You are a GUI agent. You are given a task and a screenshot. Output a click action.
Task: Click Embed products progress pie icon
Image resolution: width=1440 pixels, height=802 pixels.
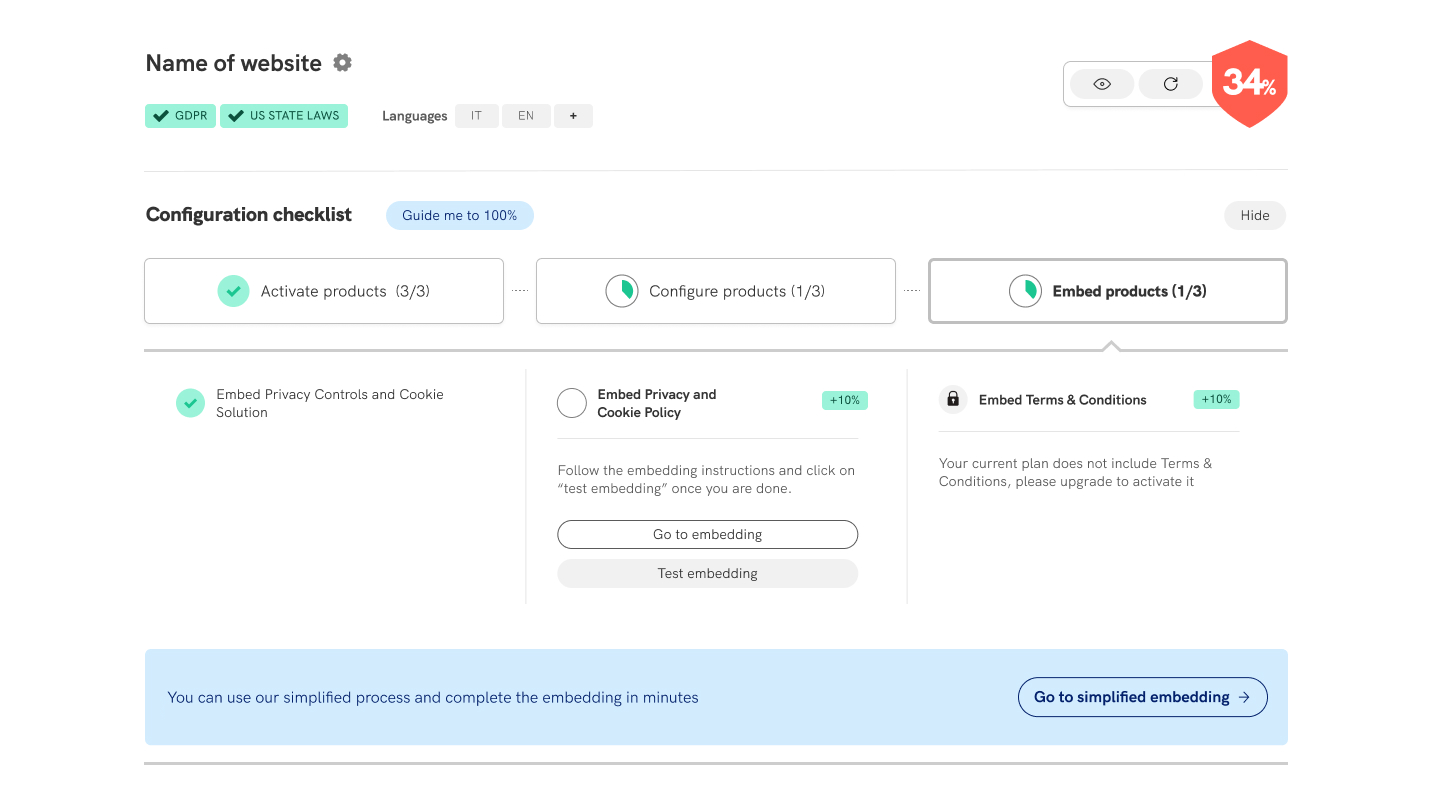click(1025, 291)
